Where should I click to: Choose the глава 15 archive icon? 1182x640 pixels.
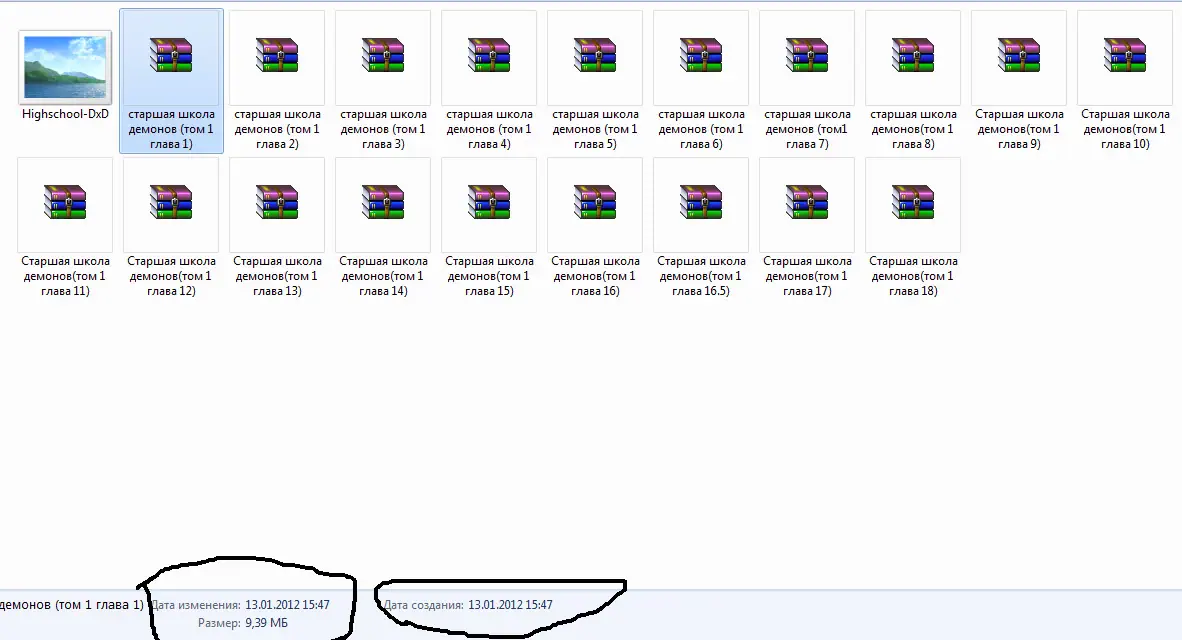[489, 202]
